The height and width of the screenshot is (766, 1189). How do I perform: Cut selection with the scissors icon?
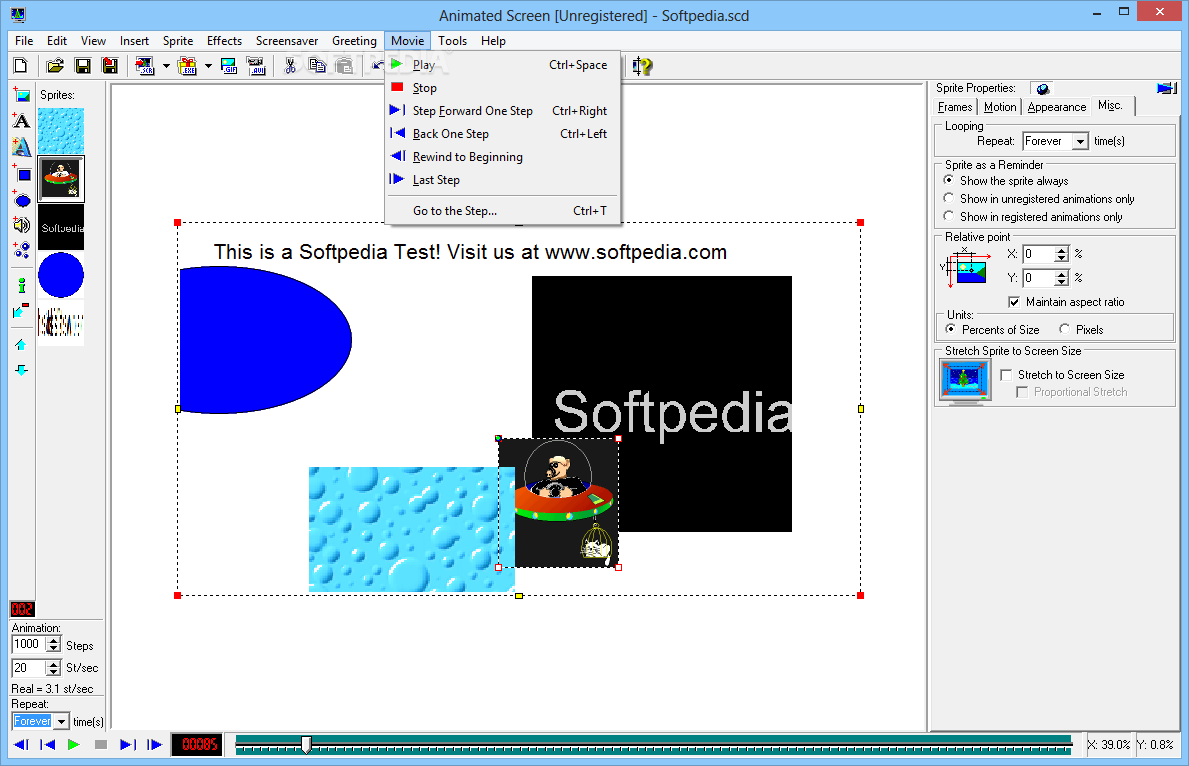click(290, 66)
